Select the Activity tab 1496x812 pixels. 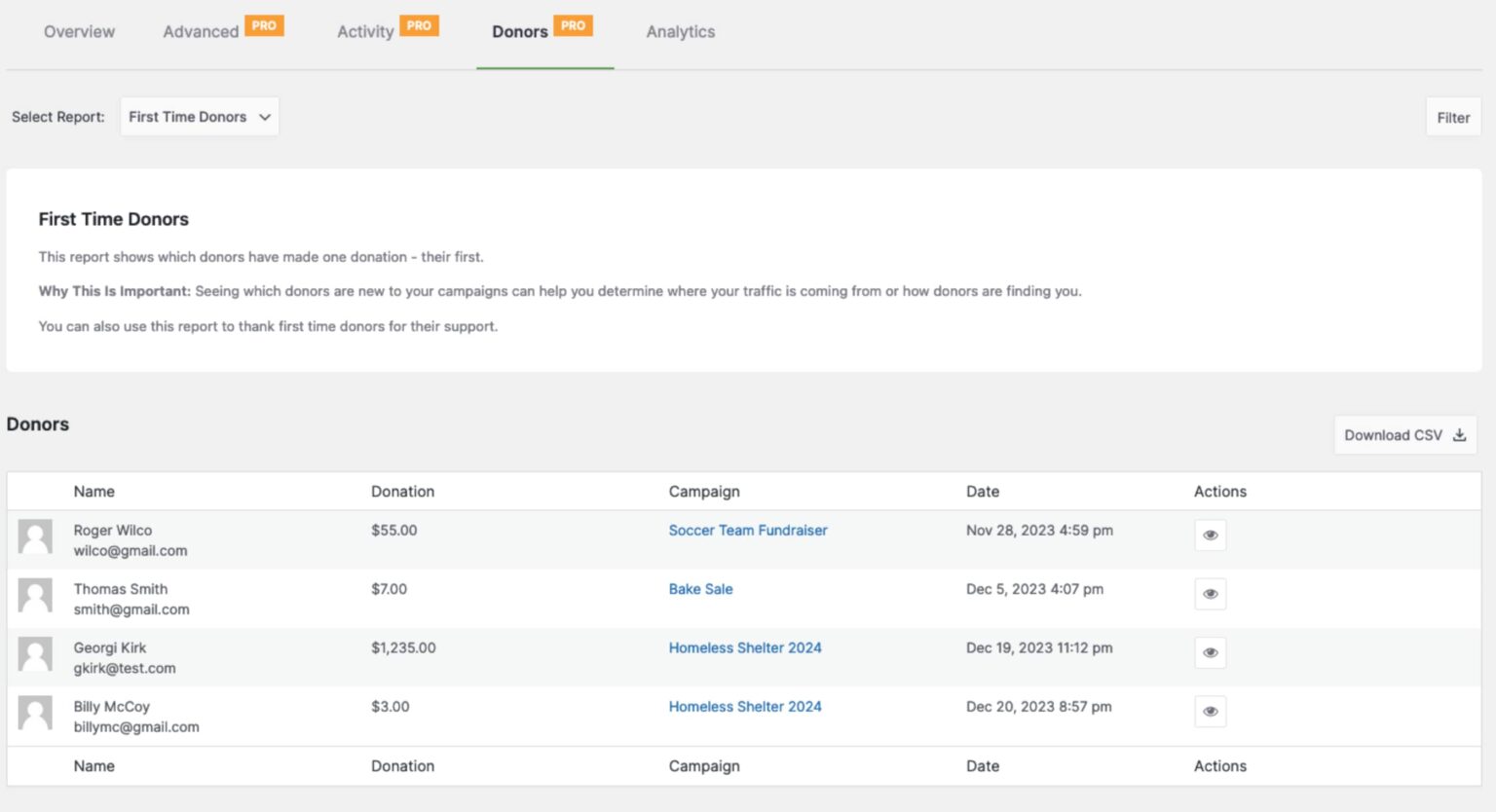(x=364, y=31)
